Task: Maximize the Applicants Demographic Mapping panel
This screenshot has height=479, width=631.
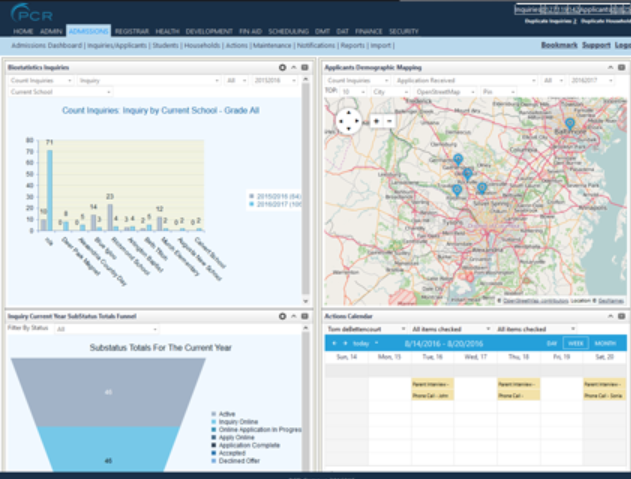Action: coord(621,68)
